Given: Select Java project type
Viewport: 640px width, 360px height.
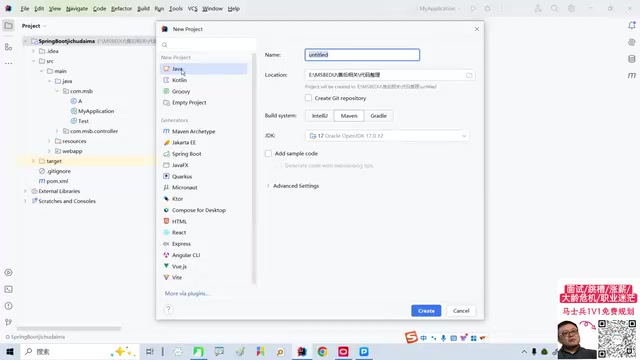Looking at the screenshot, I should [x=203, y=69].
